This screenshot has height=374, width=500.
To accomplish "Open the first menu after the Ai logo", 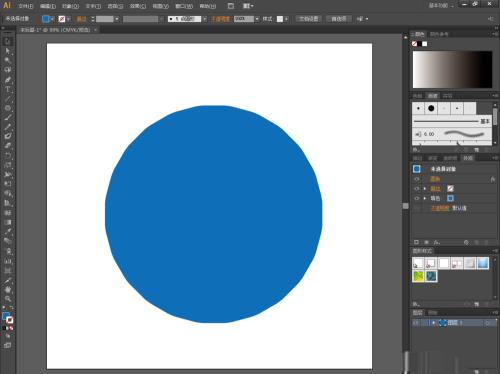I will coord(26,6).
